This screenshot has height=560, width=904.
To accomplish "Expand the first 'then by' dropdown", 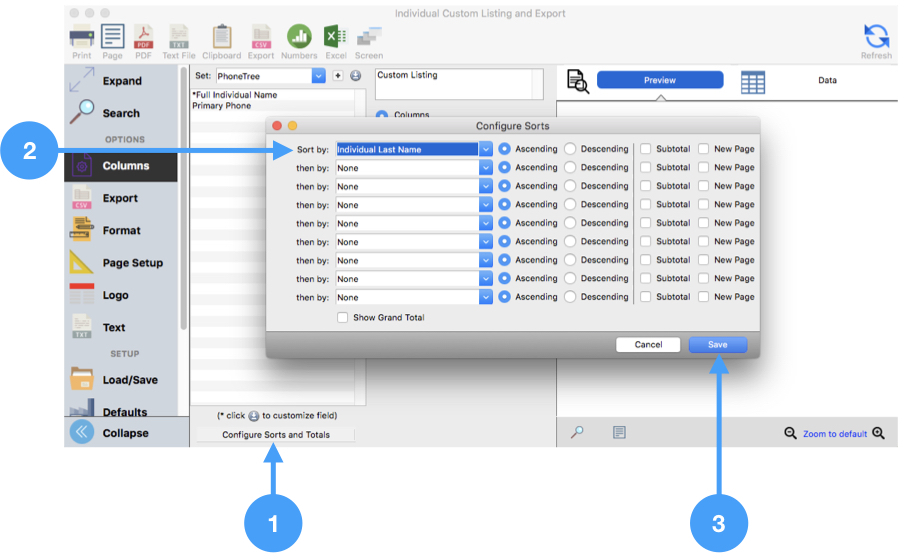I will click(486, 168).
